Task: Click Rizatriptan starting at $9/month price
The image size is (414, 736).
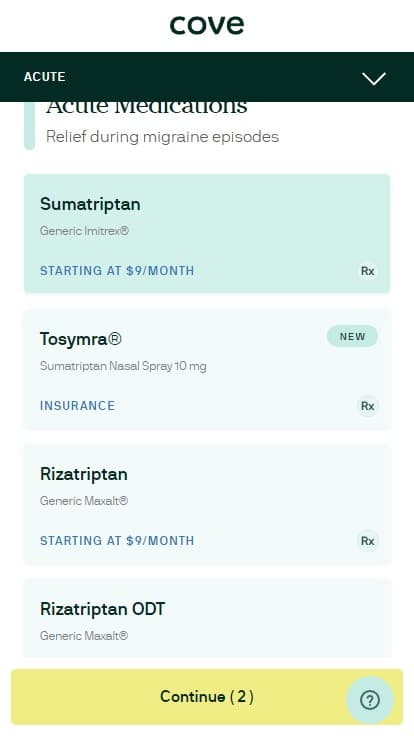Action: (117, 540)
